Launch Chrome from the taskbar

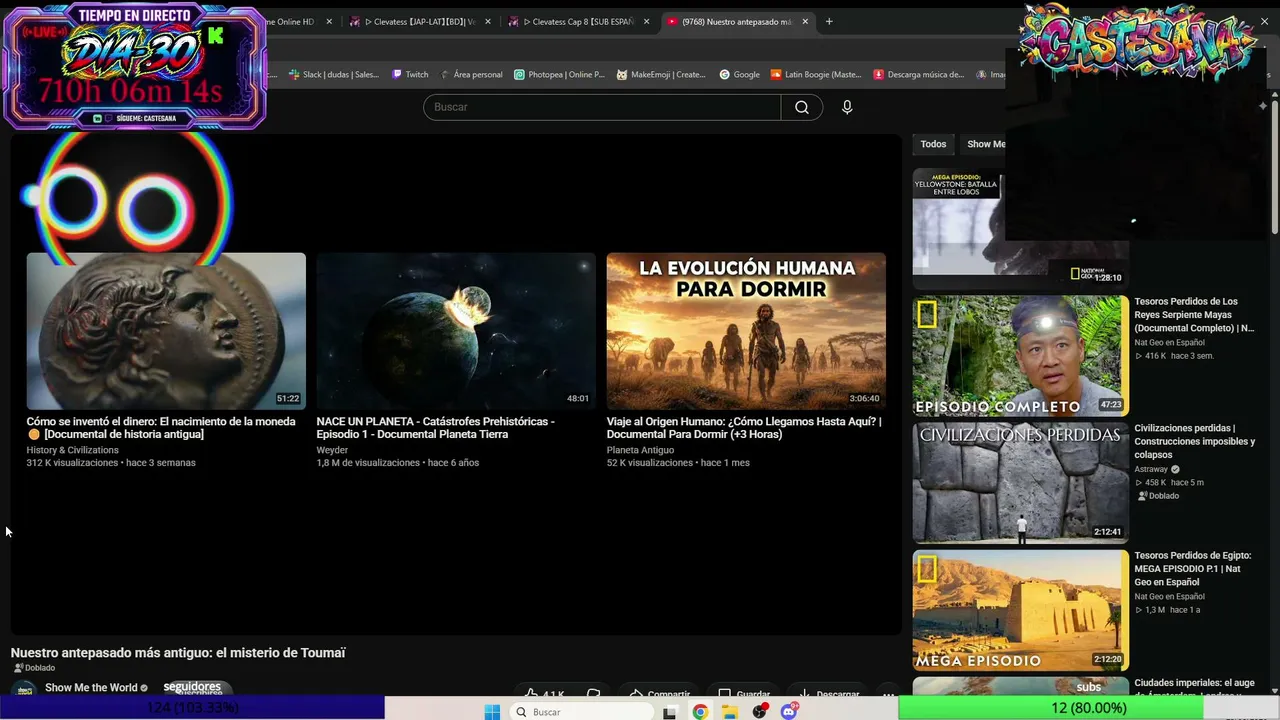click(700, 712)
